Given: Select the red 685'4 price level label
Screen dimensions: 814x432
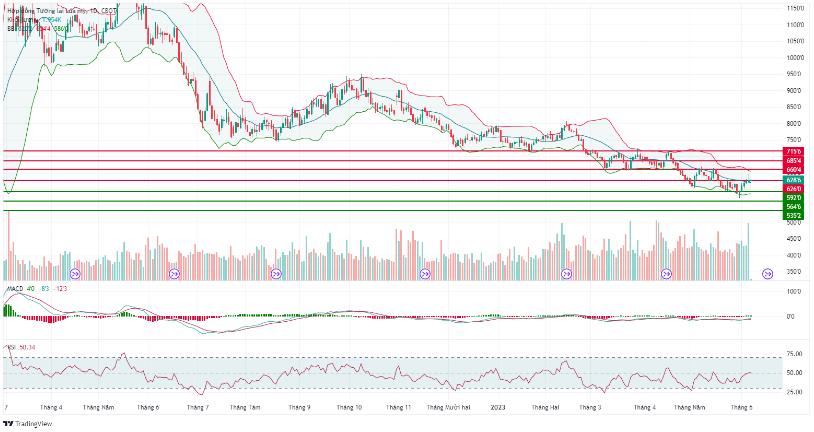Looking at the screenshot, I should (795, 161).
